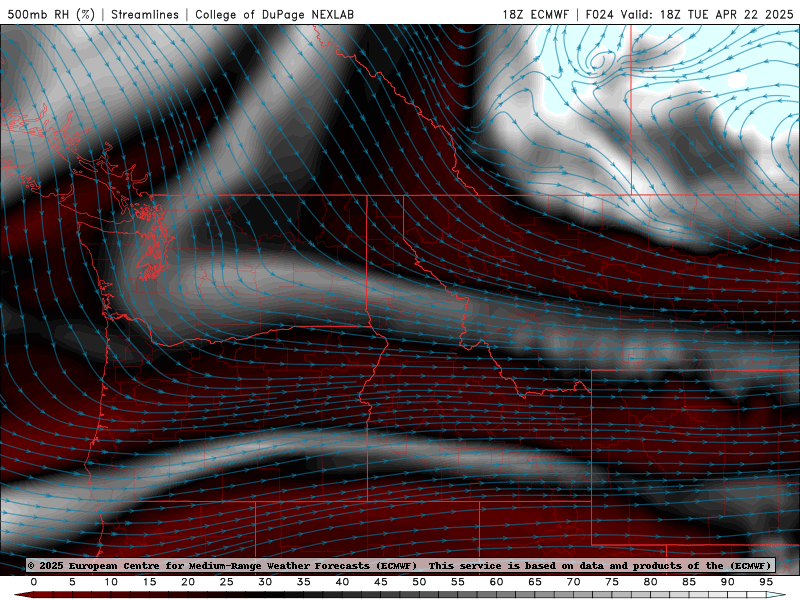
Task: Select the "30" scale label
Action: click(265, 582)
